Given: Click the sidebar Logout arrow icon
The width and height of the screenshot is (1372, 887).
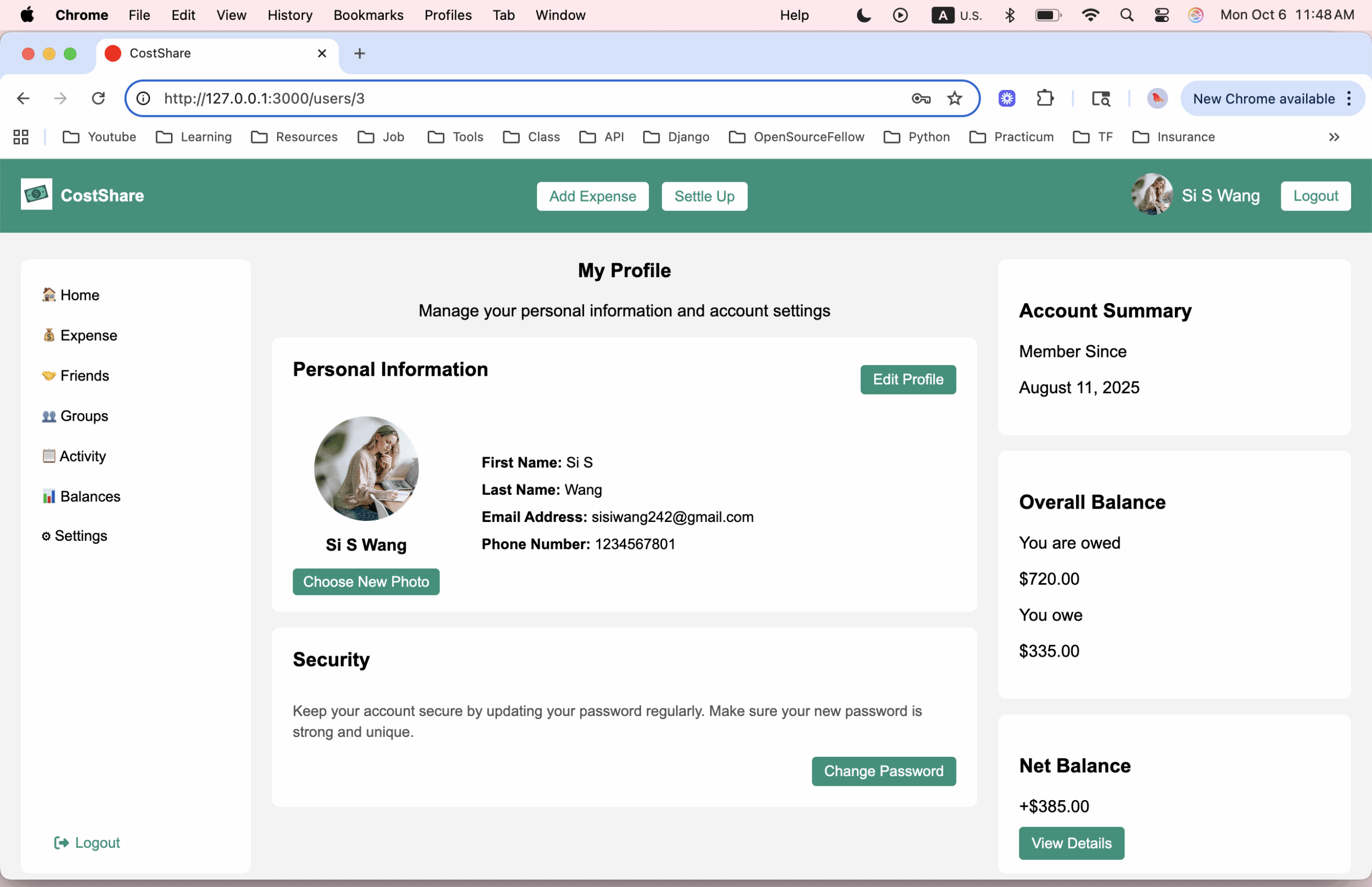Looking at the screenshot, I should tap(61, 843).
